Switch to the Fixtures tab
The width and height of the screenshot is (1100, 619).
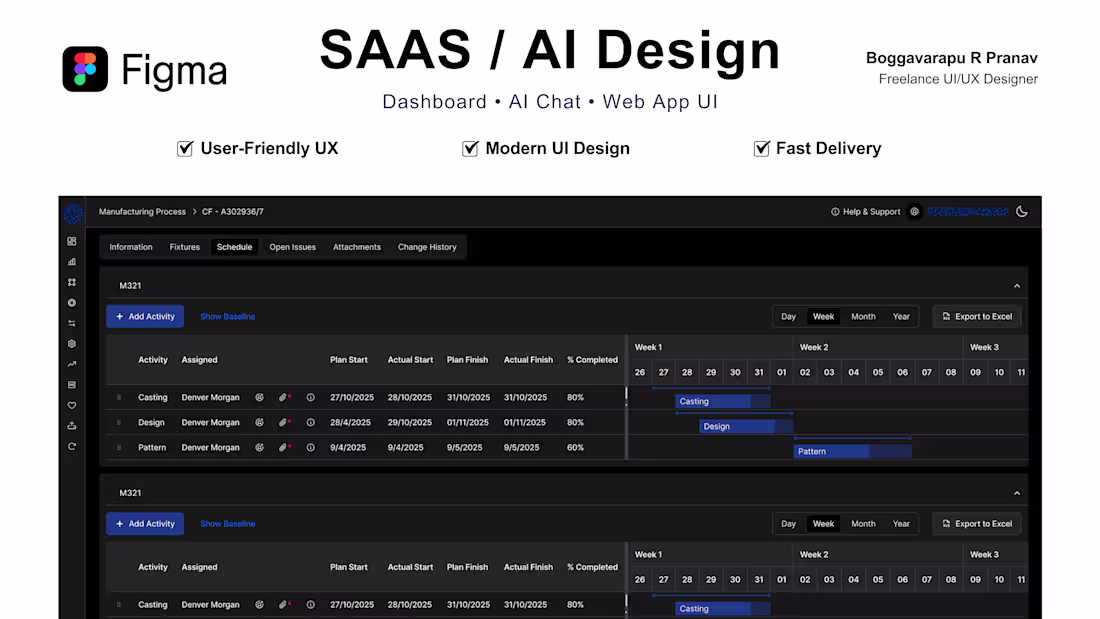point(184,246)
